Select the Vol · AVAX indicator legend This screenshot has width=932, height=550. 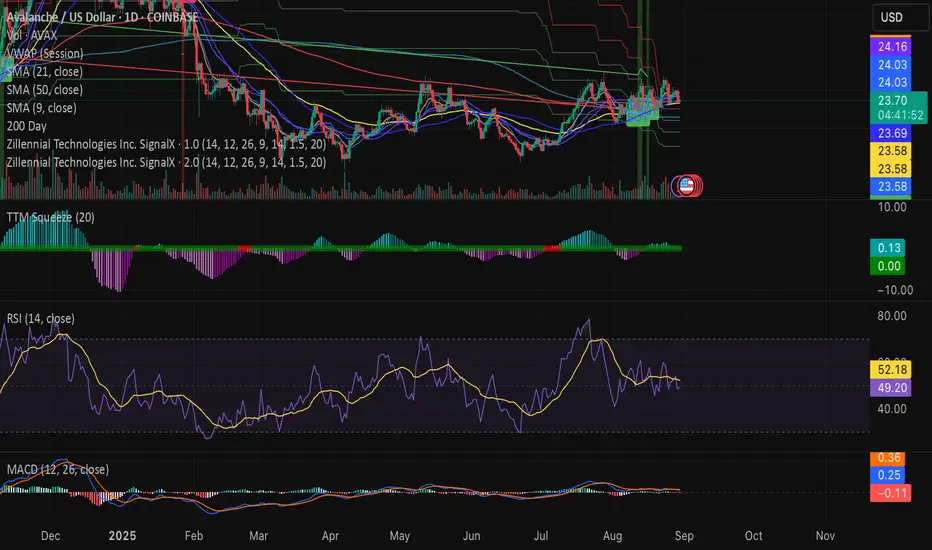click(x=32, y=35)
